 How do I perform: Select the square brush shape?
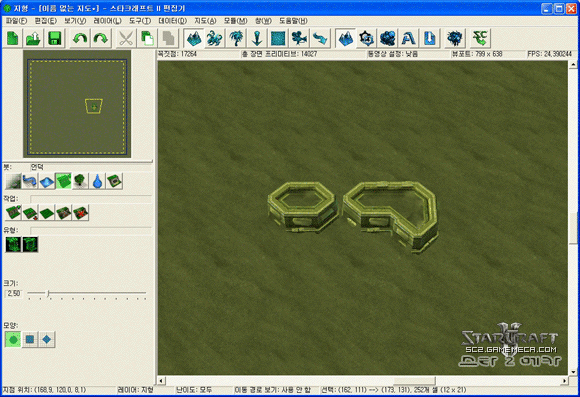tap(30, 339)
